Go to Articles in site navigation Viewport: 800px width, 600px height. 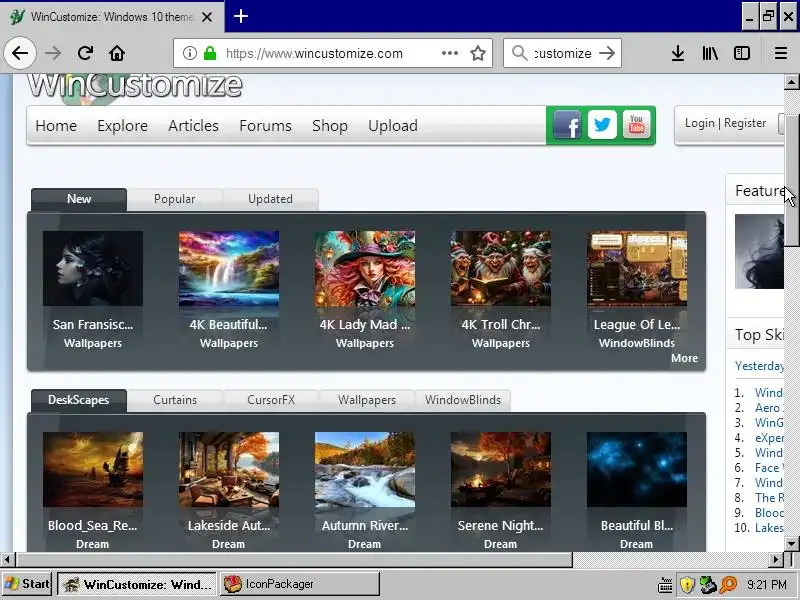(x=193, y=126)
